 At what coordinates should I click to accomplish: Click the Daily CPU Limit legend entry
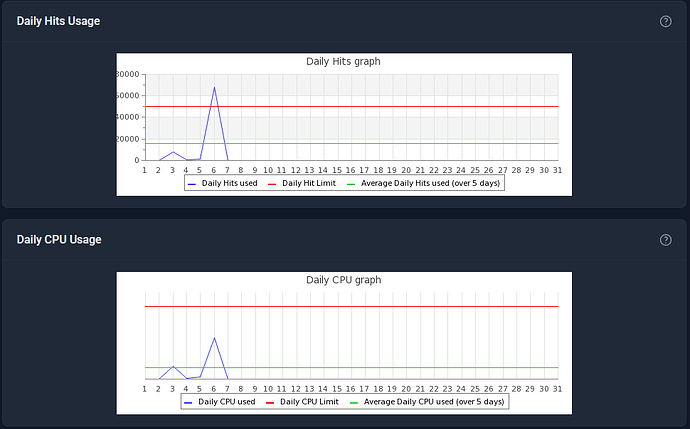tap(302, 402)
